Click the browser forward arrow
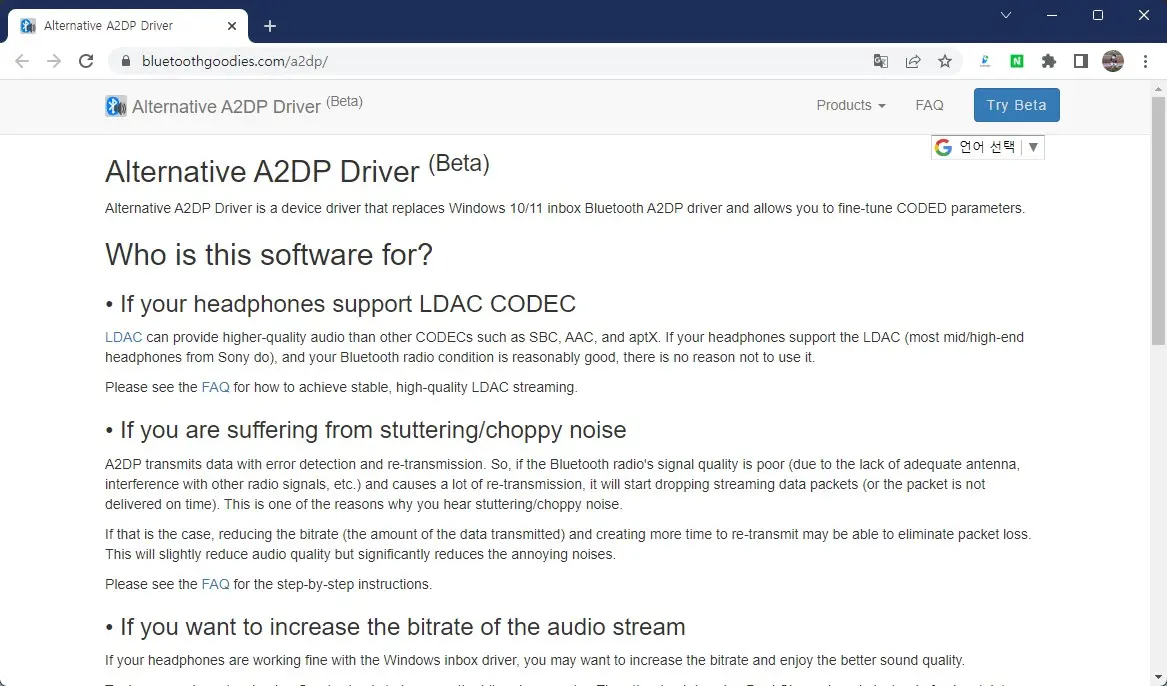 click(x=54, y=61)
